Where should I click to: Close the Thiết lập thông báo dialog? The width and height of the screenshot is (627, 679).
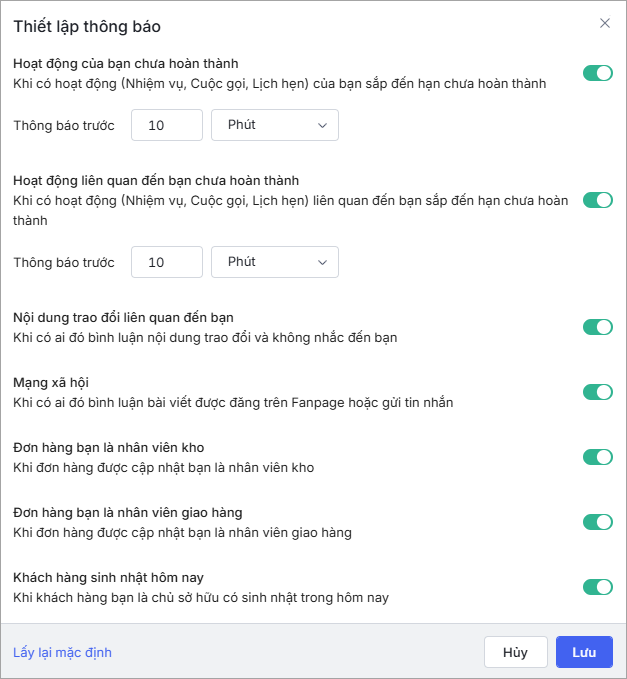(604, 23)
